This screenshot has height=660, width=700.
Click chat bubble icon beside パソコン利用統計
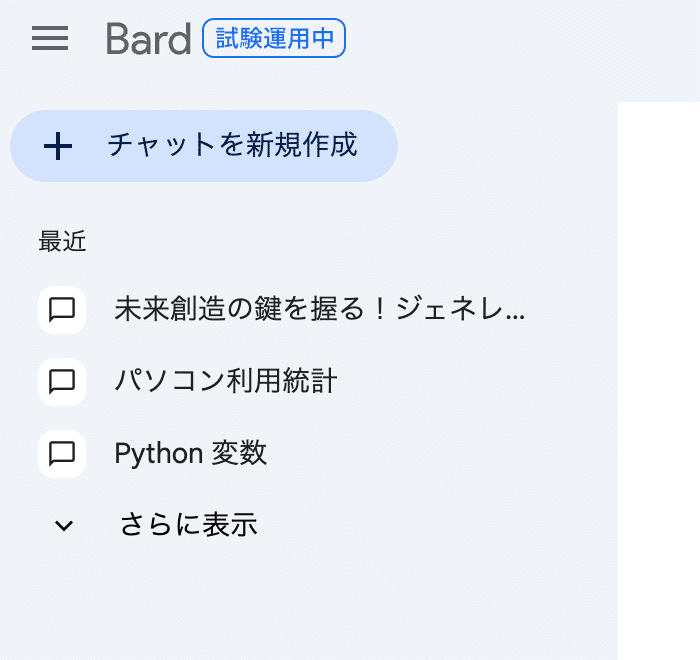62,382
